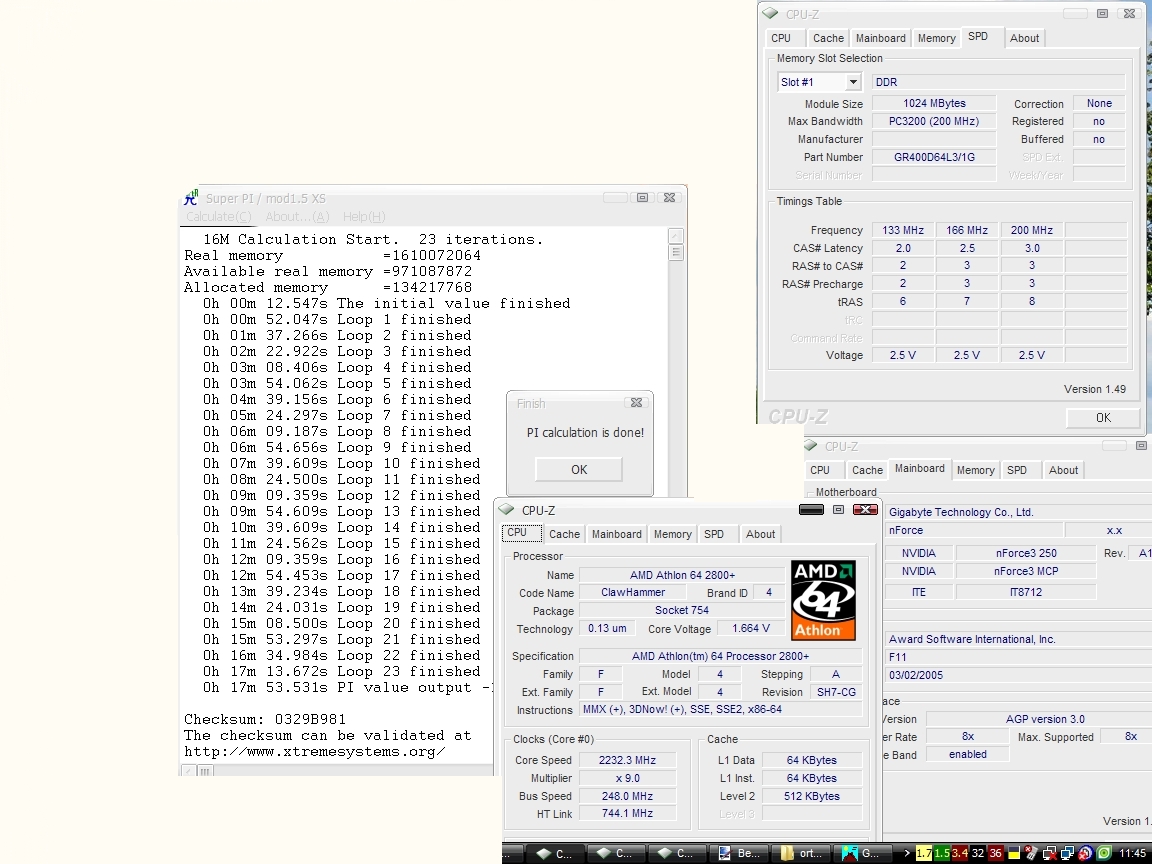This screenshot has width=1152, height=864.
Task: Select Mainboard tab in front CPU-Z window
Action: (x=616, y=534)
